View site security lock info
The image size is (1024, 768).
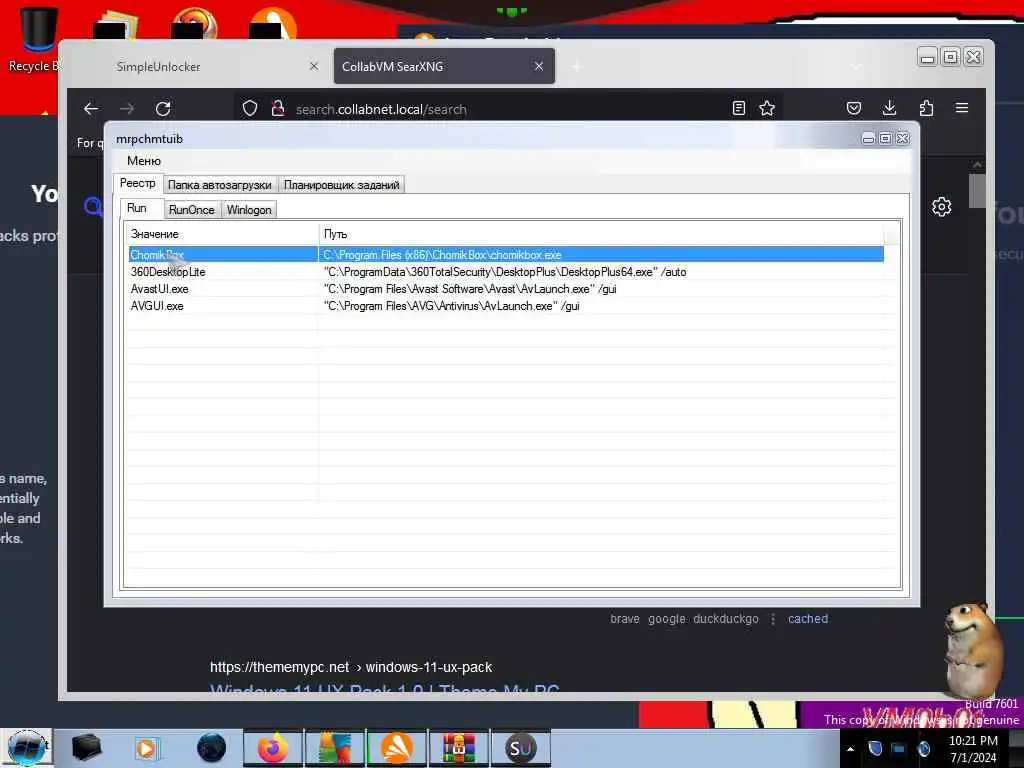tap(278, 108)
